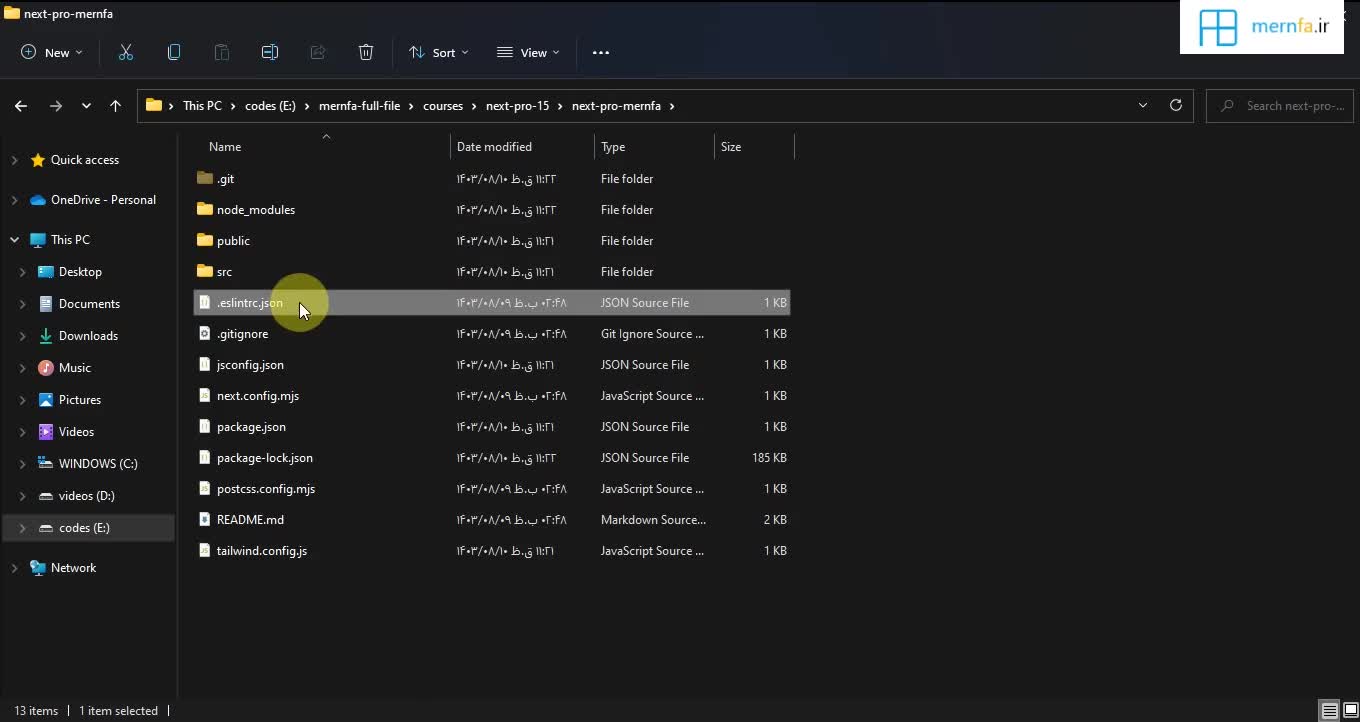Select the node_modules folder icon
The height and width of the screenshot is (722, 1360).
coord(205,210)
